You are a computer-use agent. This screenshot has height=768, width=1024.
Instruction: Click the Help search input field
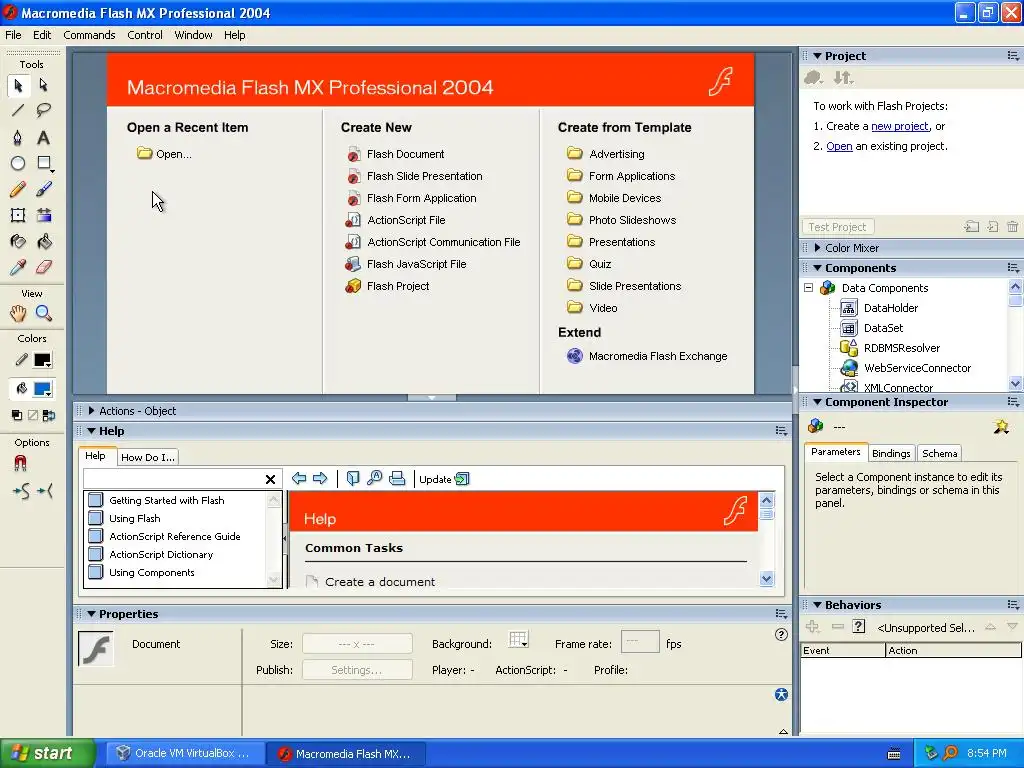[173, 479]
